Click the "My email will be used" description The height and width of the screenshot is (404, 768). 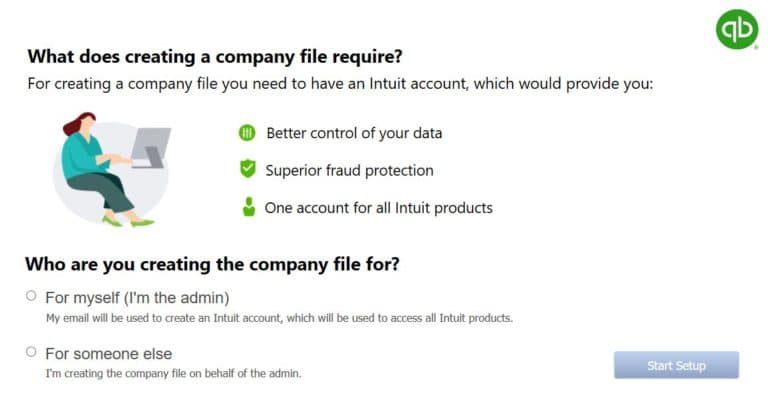(x=279, y=318)
